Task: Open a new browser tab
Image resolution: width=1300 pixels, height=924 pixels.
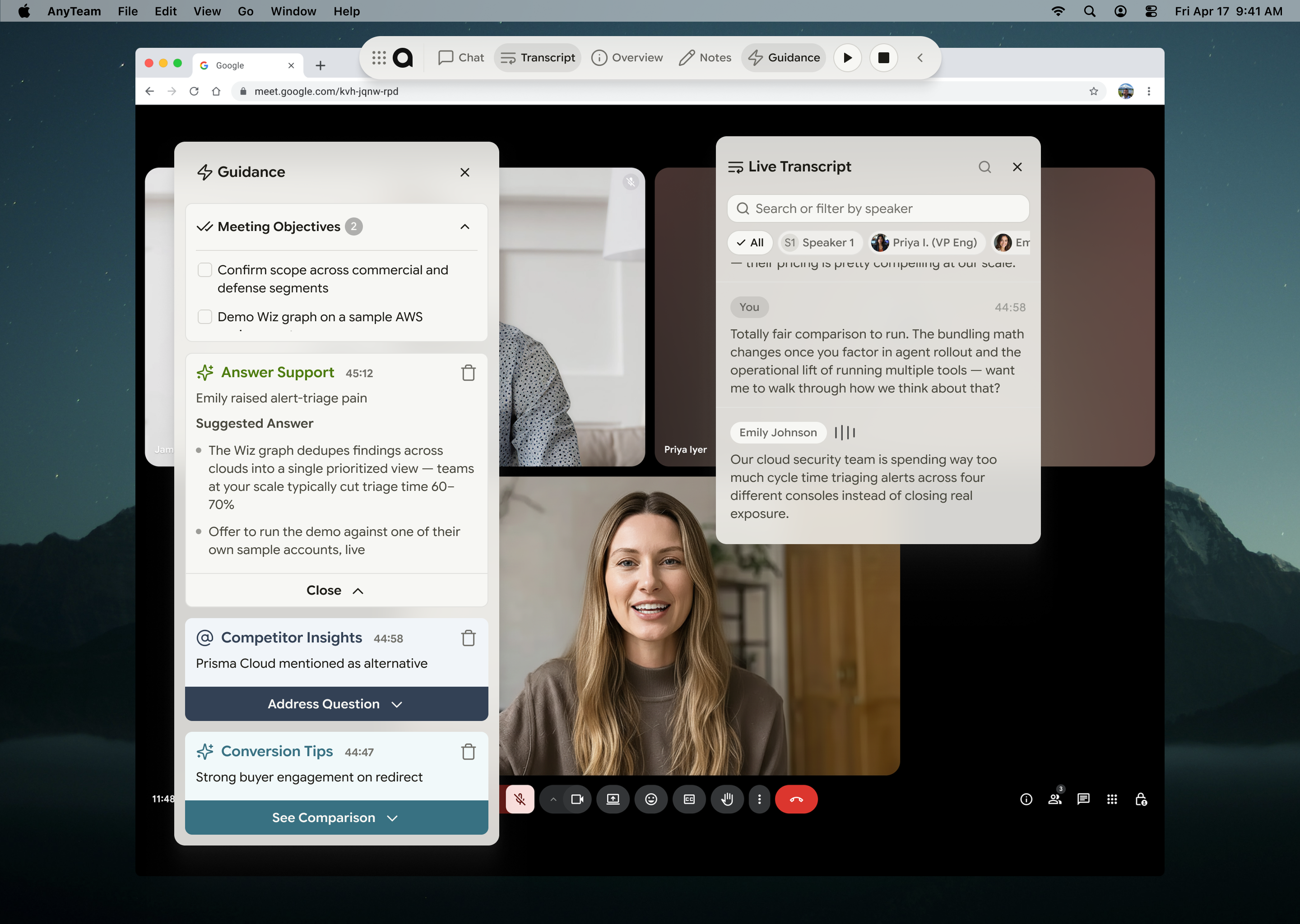Action: coord(320,65)
